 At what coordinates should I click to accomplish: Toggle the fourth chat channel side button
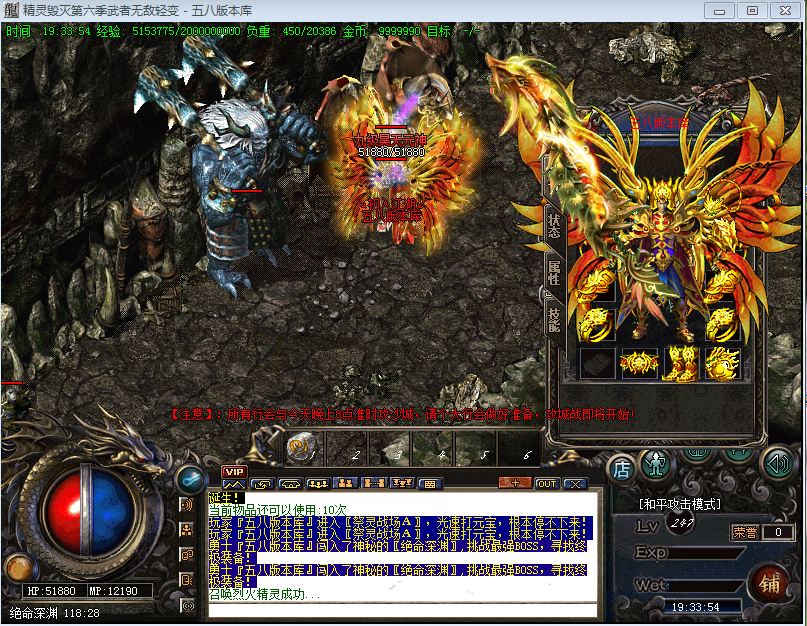[186, 580]
